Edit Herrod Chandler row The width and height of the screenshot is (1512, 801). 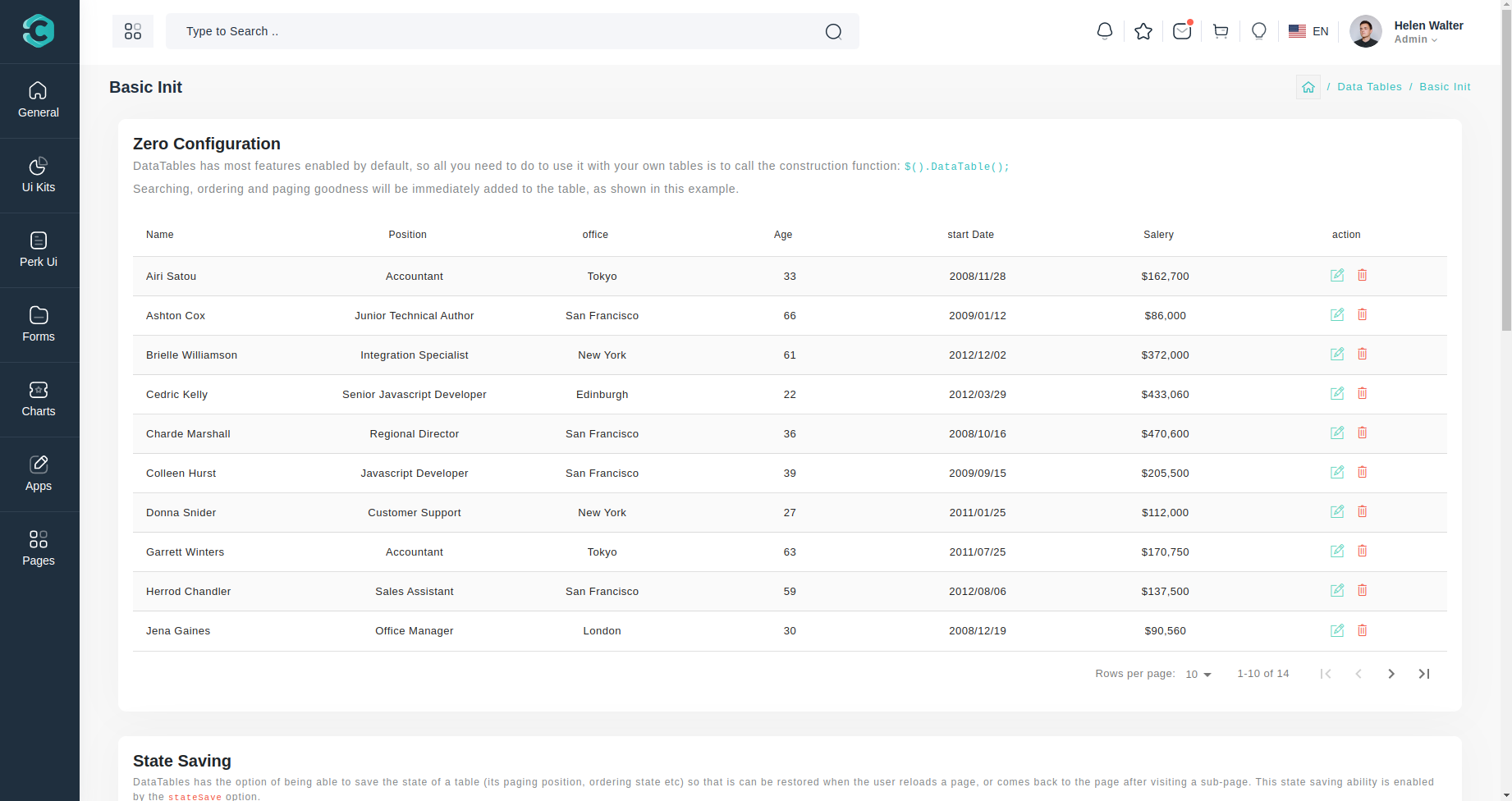[1337, 590]
